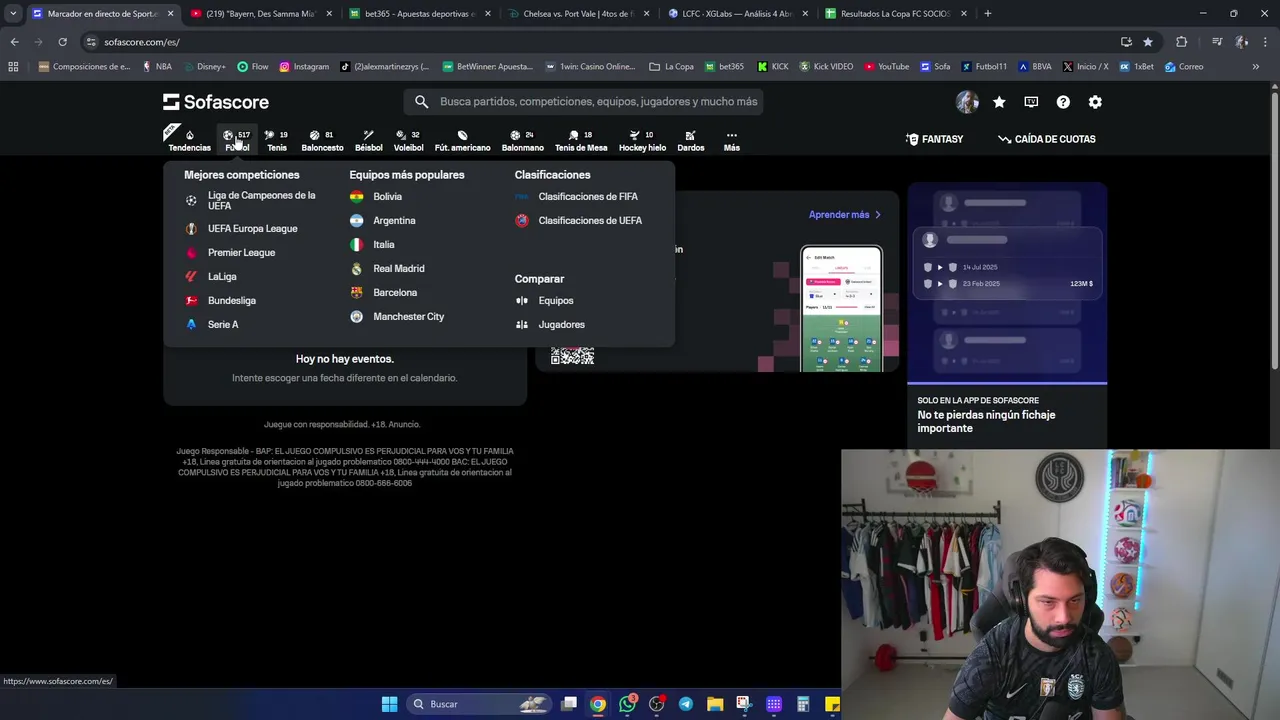Open the FANTASY section
The width and height of the screenshot is (1280, 720).
(934, 139)
